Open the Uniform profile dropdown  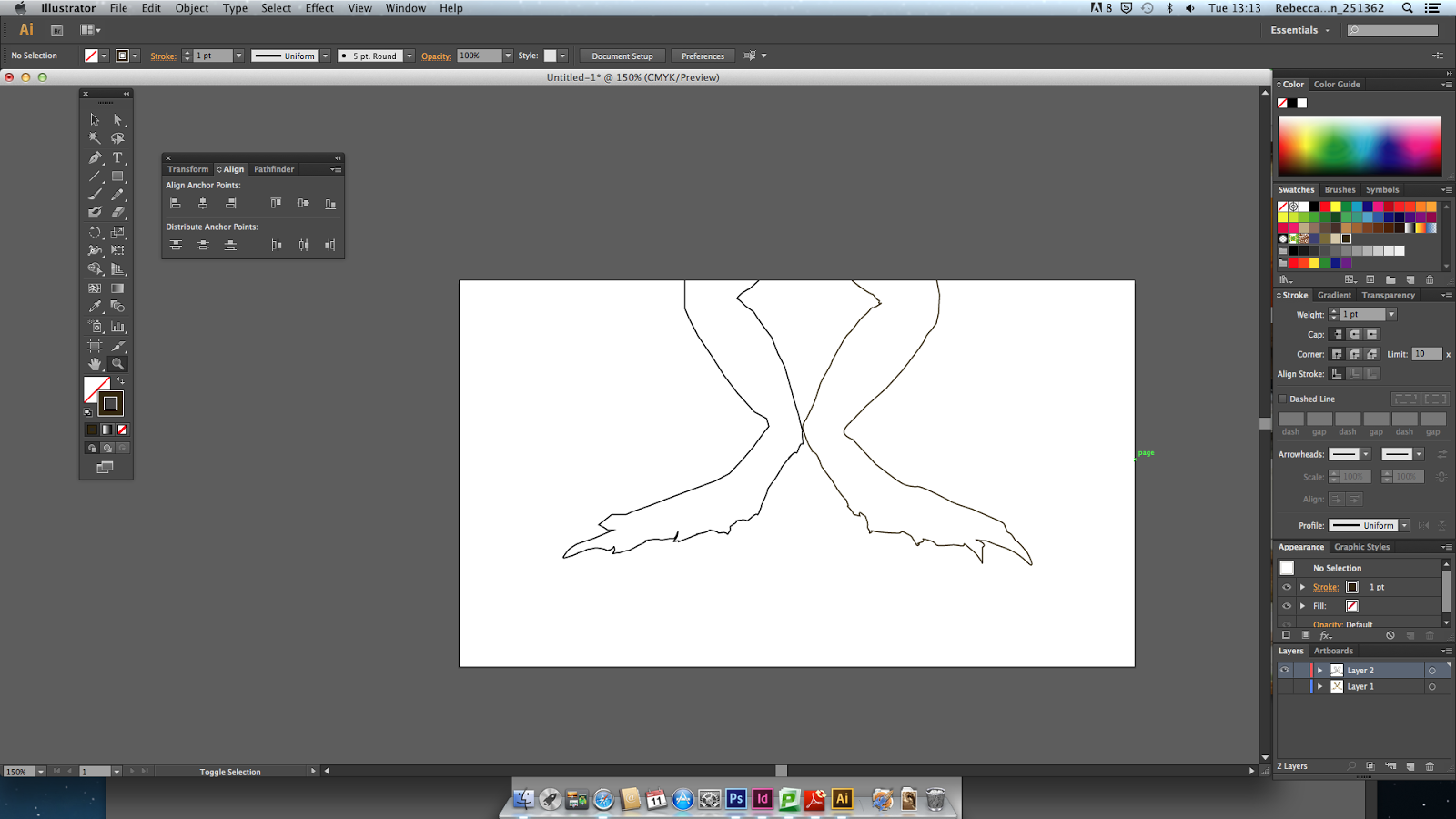[1404, 525]
